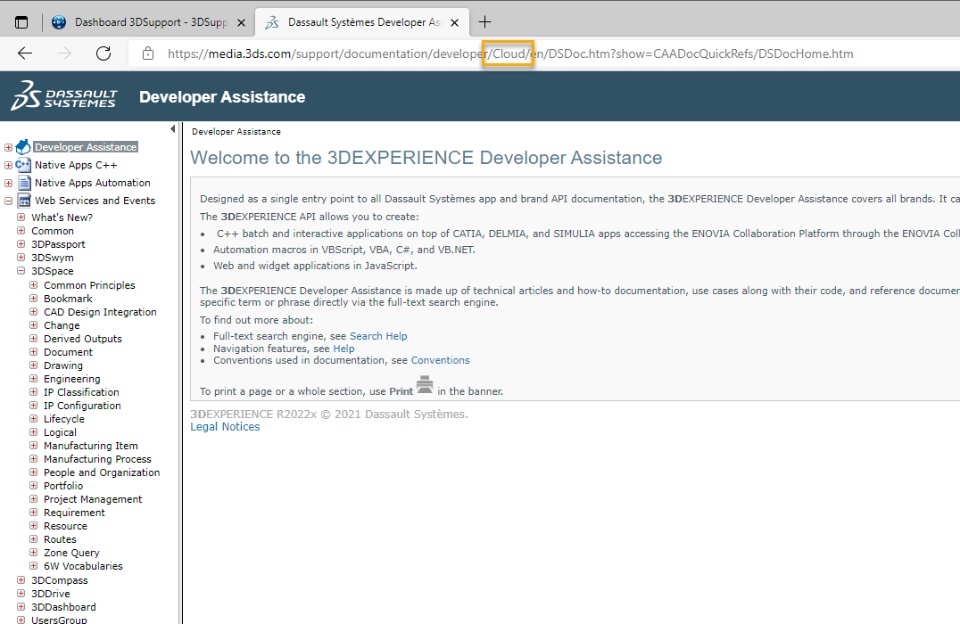
Task: Collapse the left navigation panel arrow
Action: (x=173, y=129)
